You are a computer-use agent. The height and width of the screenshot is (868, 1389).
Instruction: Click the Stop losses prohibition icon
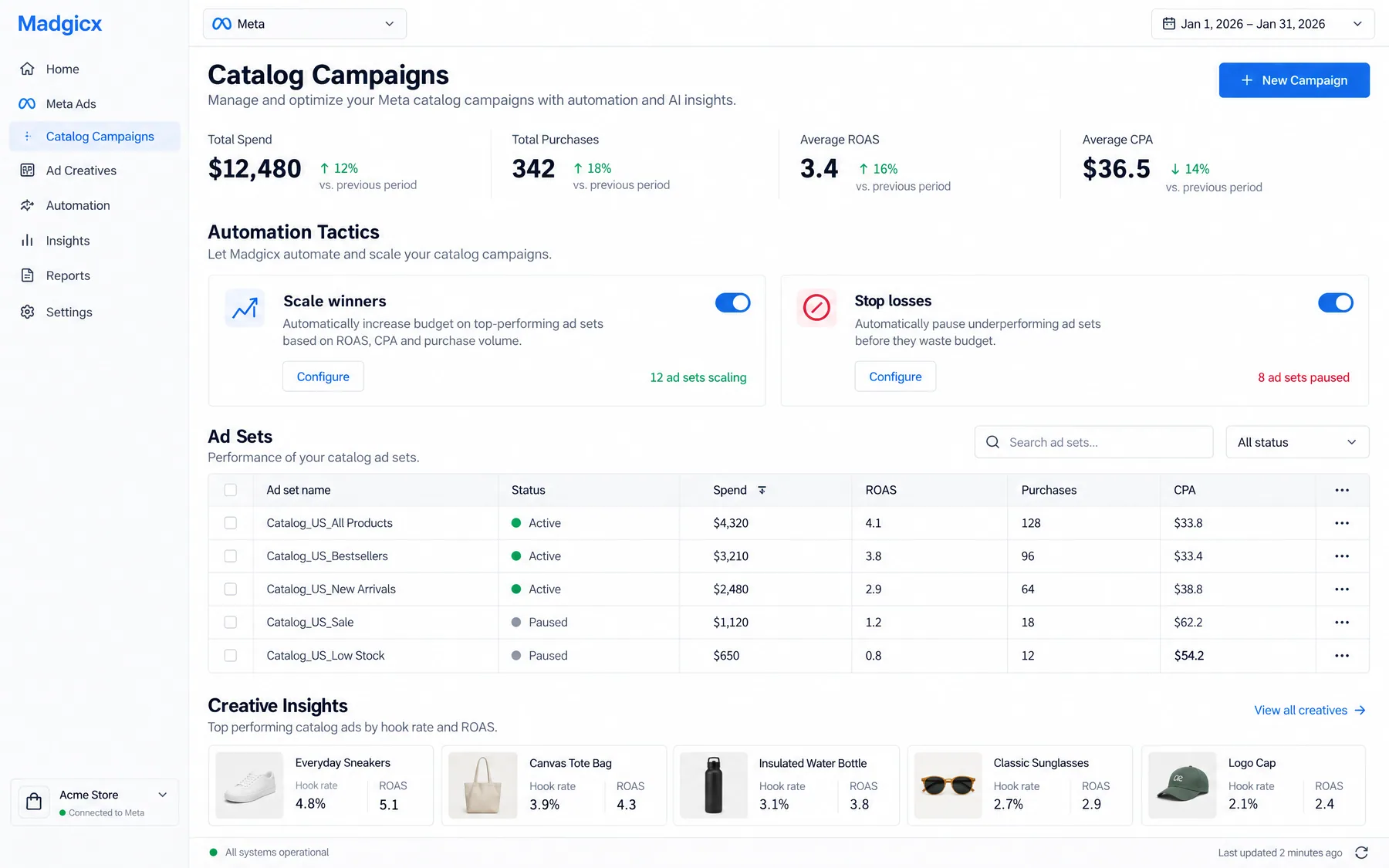click(816, 308)
